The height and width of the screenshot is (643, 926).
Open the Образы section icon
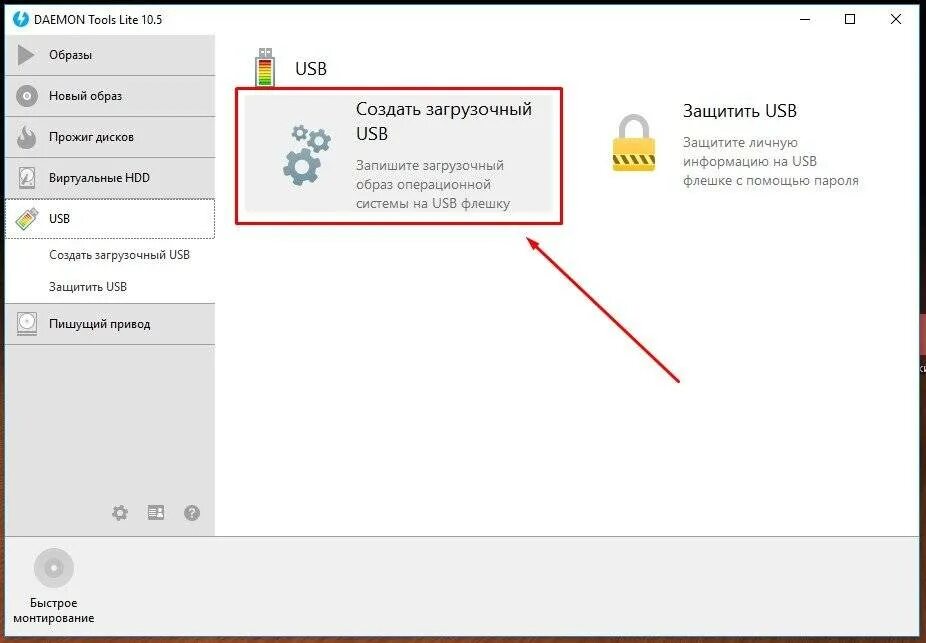point(25,55)
